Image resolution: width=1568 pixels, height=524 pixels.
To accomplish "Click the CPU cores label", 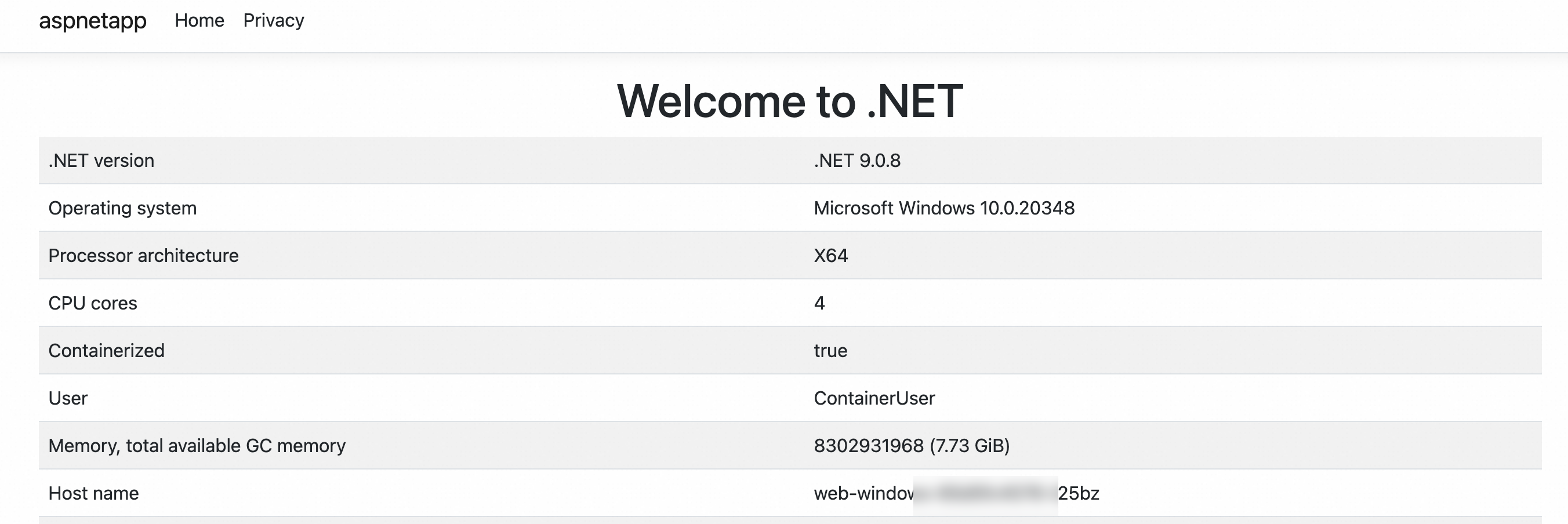I will coord(93,303).
